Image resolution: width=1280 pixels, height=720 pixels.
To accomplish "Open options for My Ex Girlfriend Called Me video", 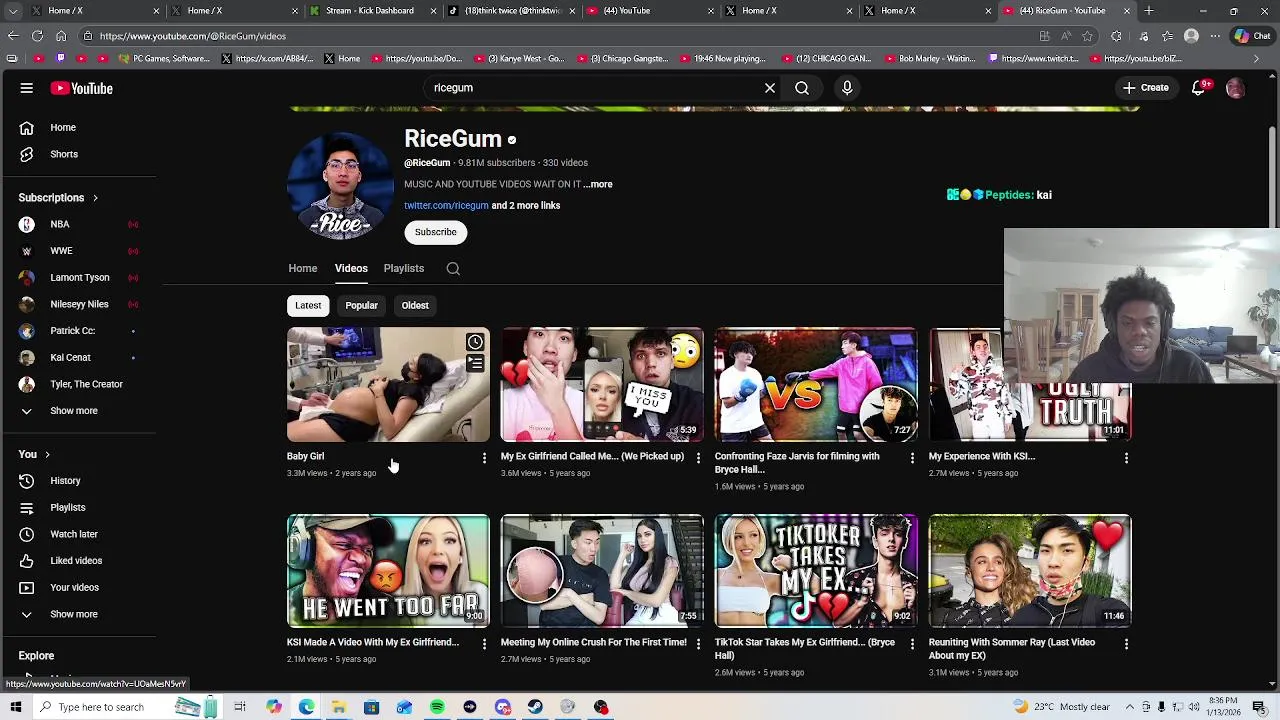I will coord(698,458).
